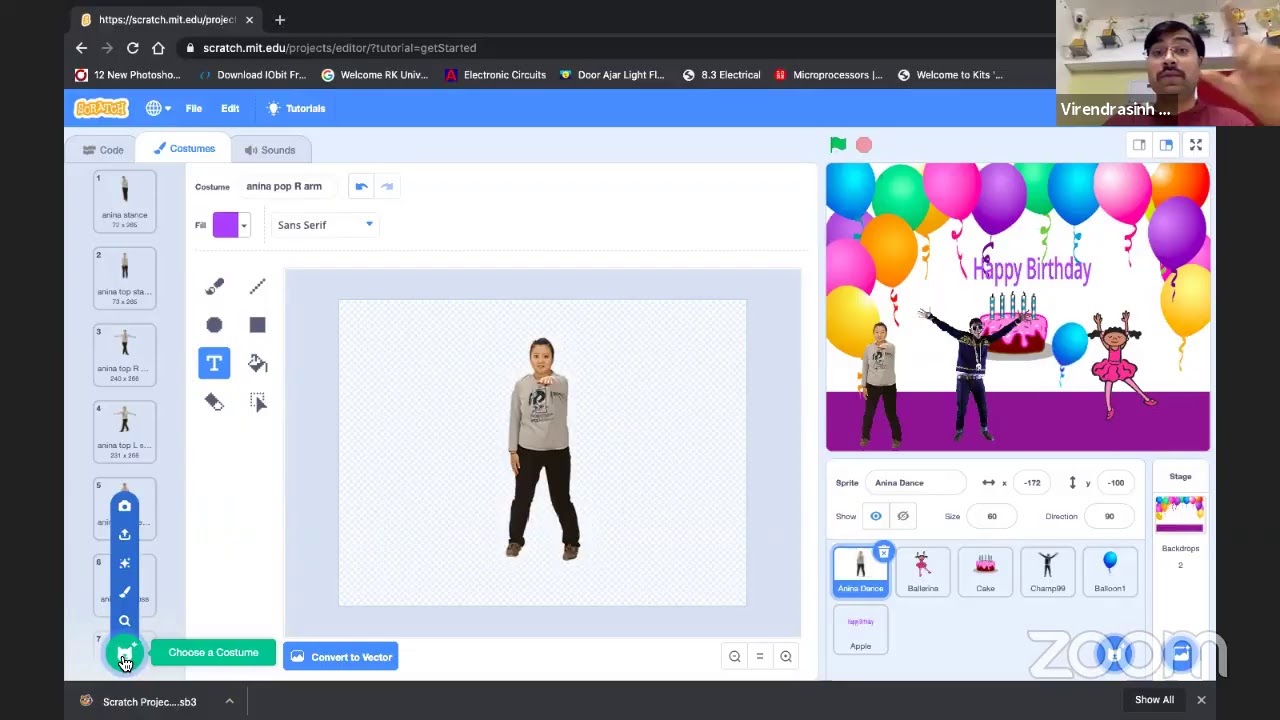This screenshot has width=1280, height=720.
Task: Select the Ballerina sprite thumbnail
Action: (923, 571)
